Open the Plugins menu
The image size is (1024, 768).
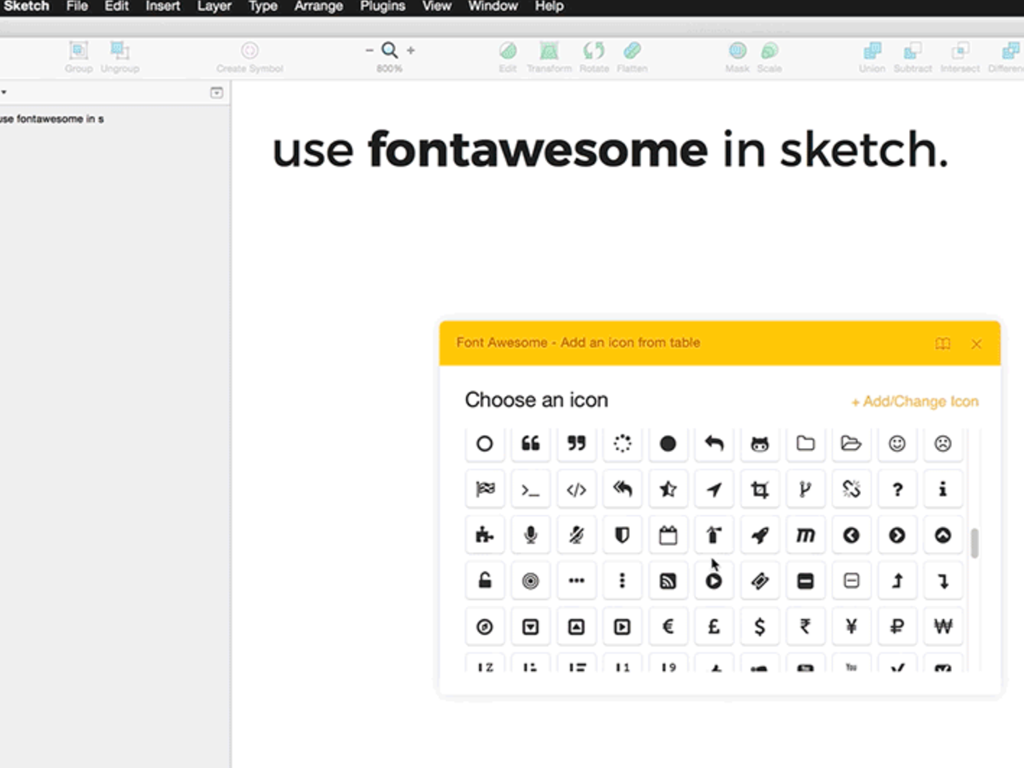click(x=382, y=7)
